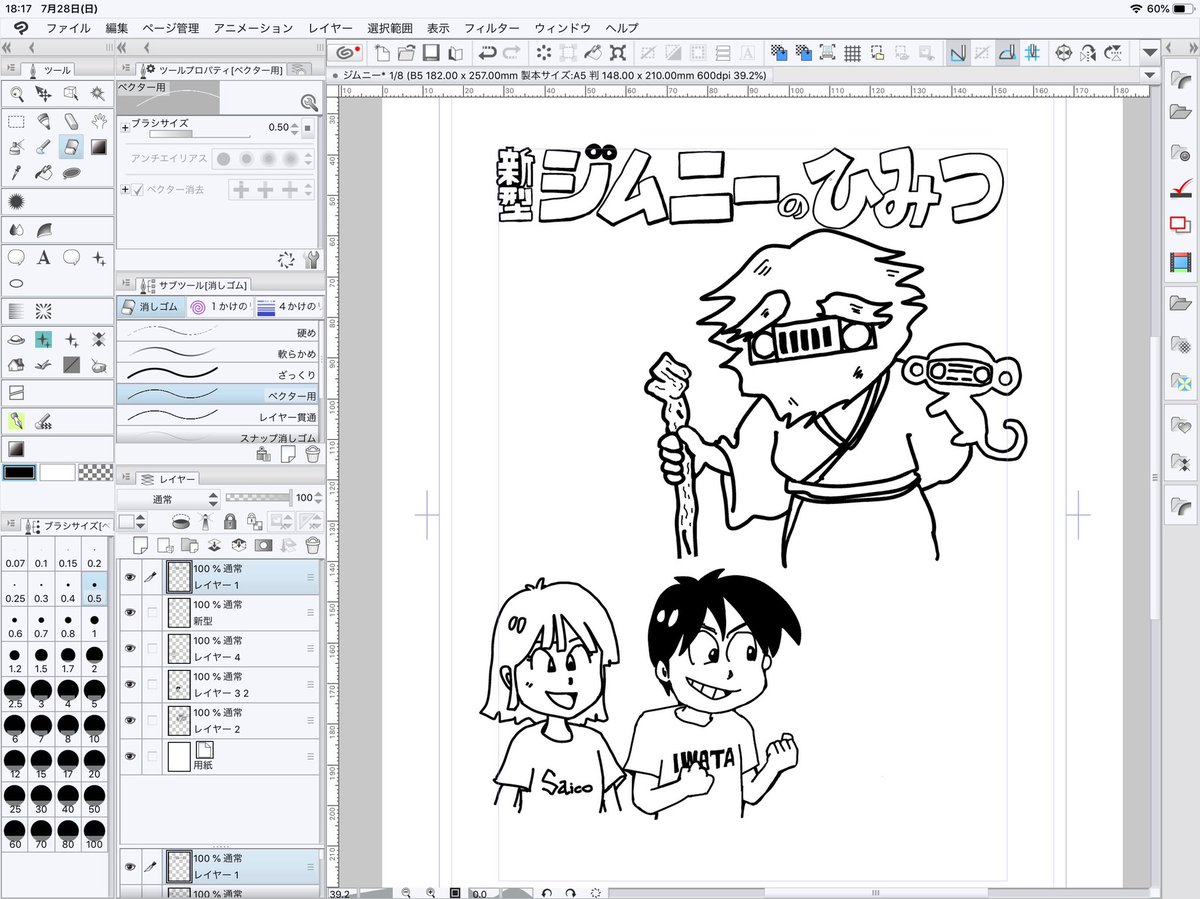Open the layer opacity stepper arrows
This screenshot has height=899, width=1200.
click(x=319, y=498)
